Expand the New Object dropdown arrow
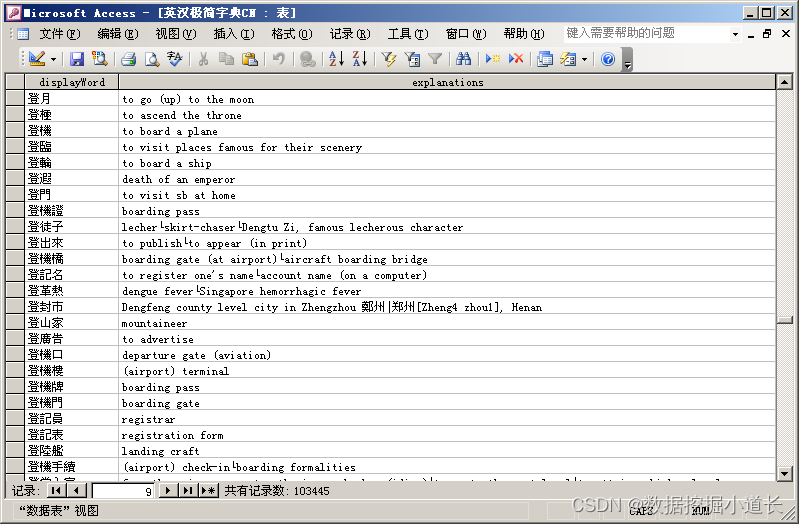Screen dimensions: 799x524 click(584, 60)
